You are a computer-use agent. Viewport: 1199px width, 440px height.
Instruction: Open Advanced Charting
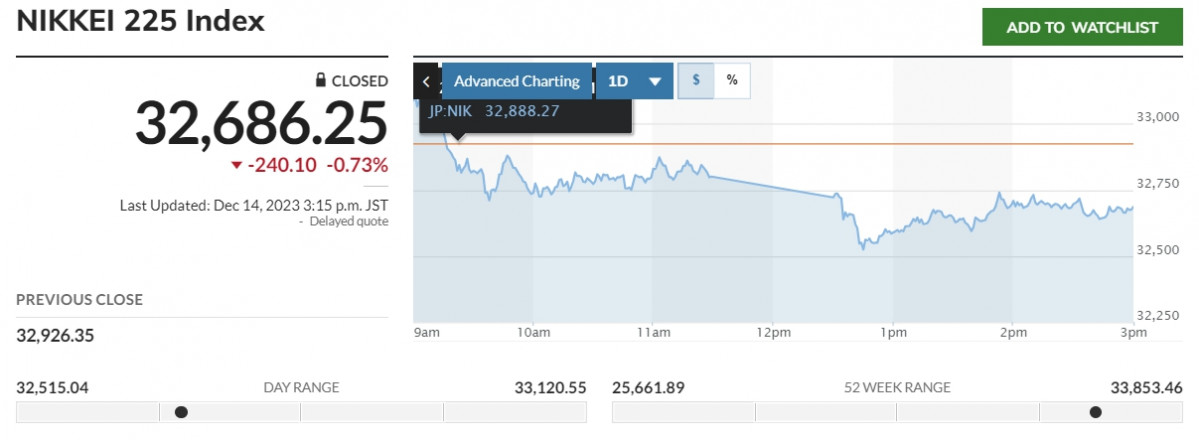point(517,81)
